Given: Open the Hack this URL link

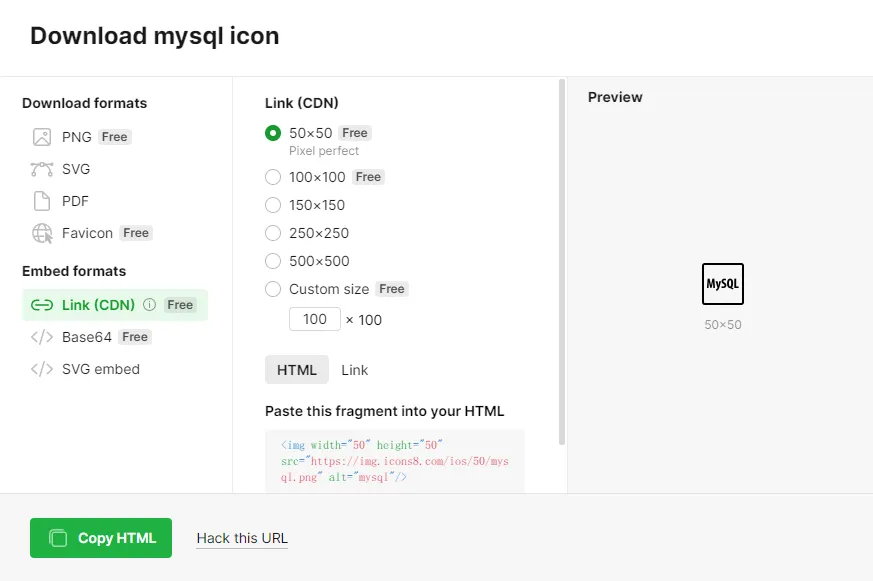Looking at the screenshot, I should [242, 538].
